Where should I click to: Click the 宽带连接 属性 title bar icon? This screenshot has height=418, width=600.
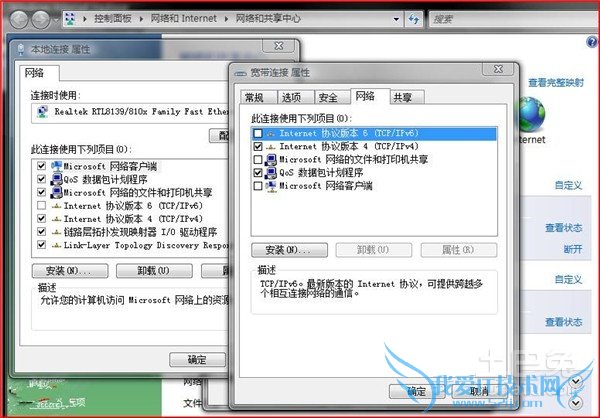click(x=240, y=73)
